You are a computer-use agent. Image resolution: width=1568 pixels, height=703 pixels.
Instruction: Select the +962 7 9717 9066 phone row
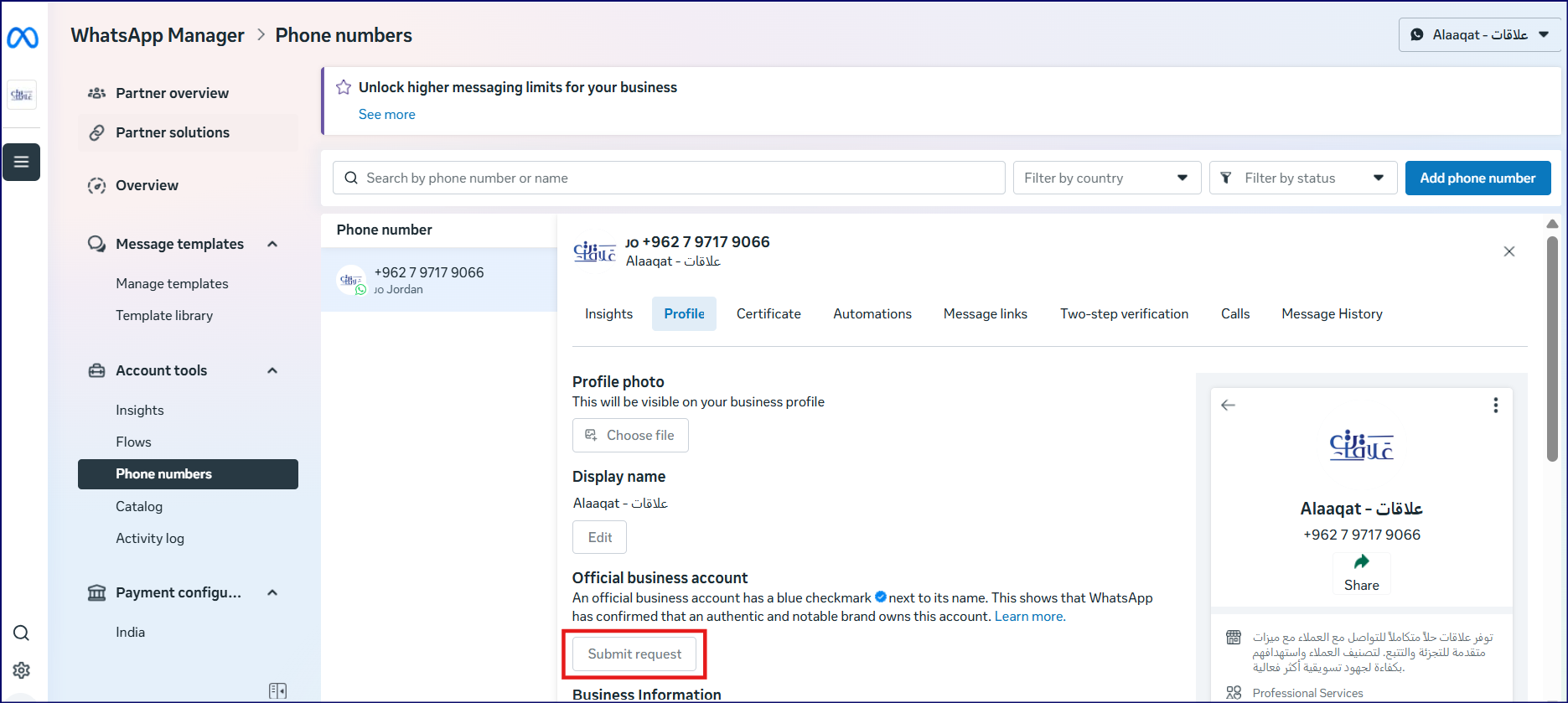pos(439,280)
